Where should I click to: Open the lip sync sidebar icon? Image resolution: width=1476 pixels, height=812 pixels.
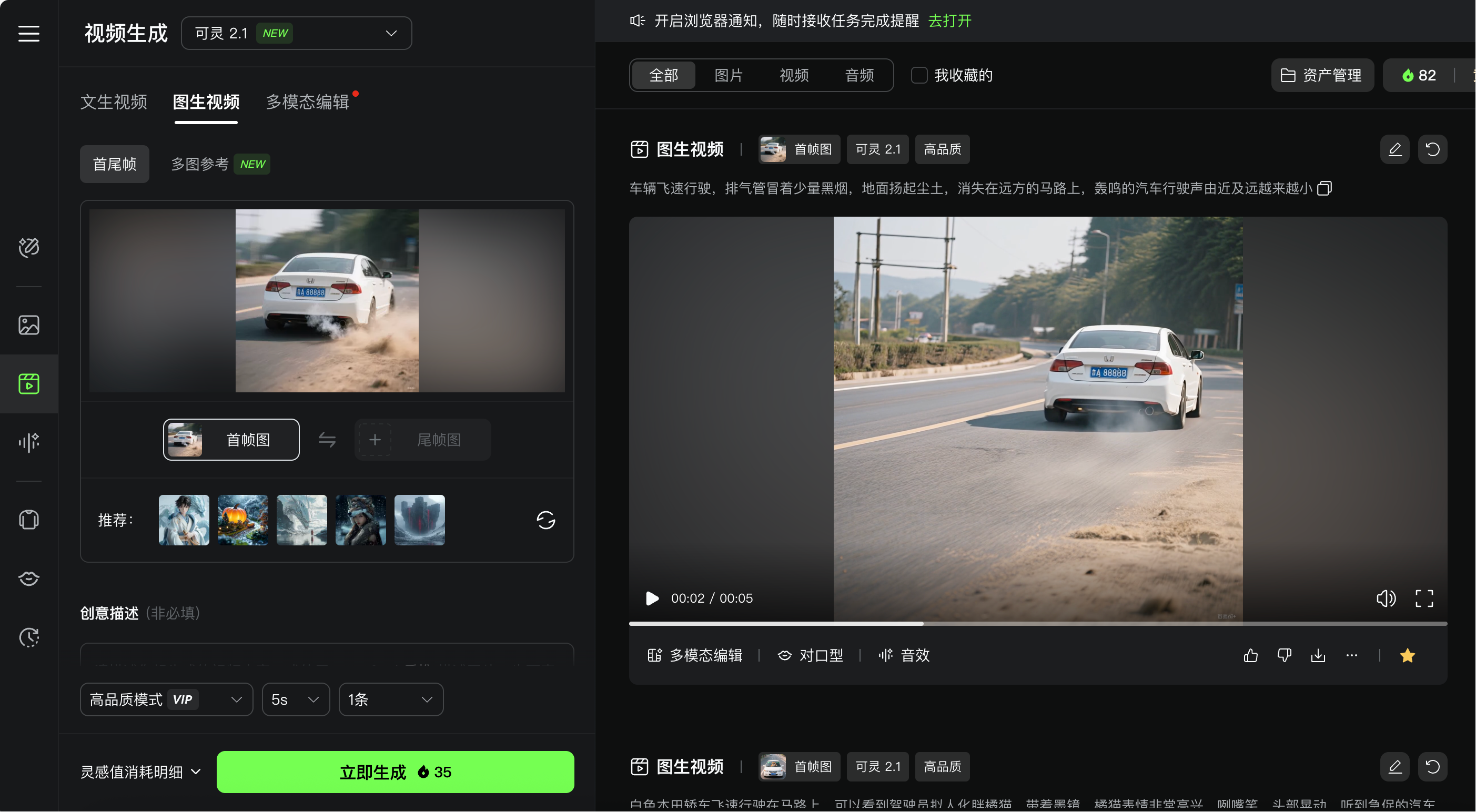28,579
